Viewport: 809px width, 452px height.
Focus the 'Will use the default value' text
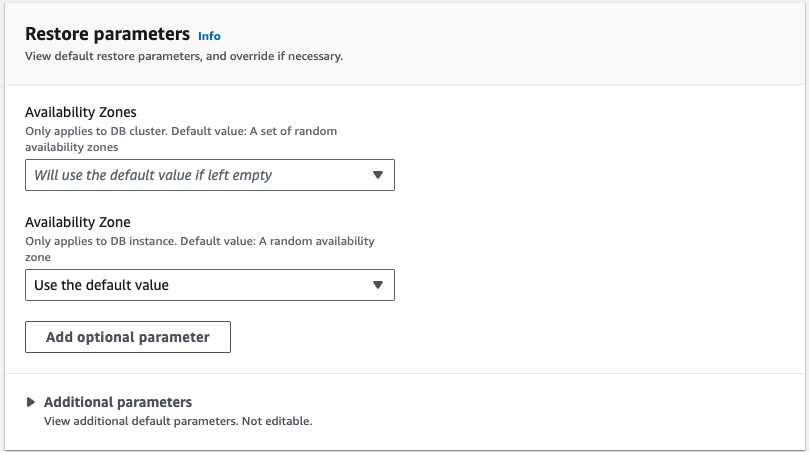[x=153, y=175]
